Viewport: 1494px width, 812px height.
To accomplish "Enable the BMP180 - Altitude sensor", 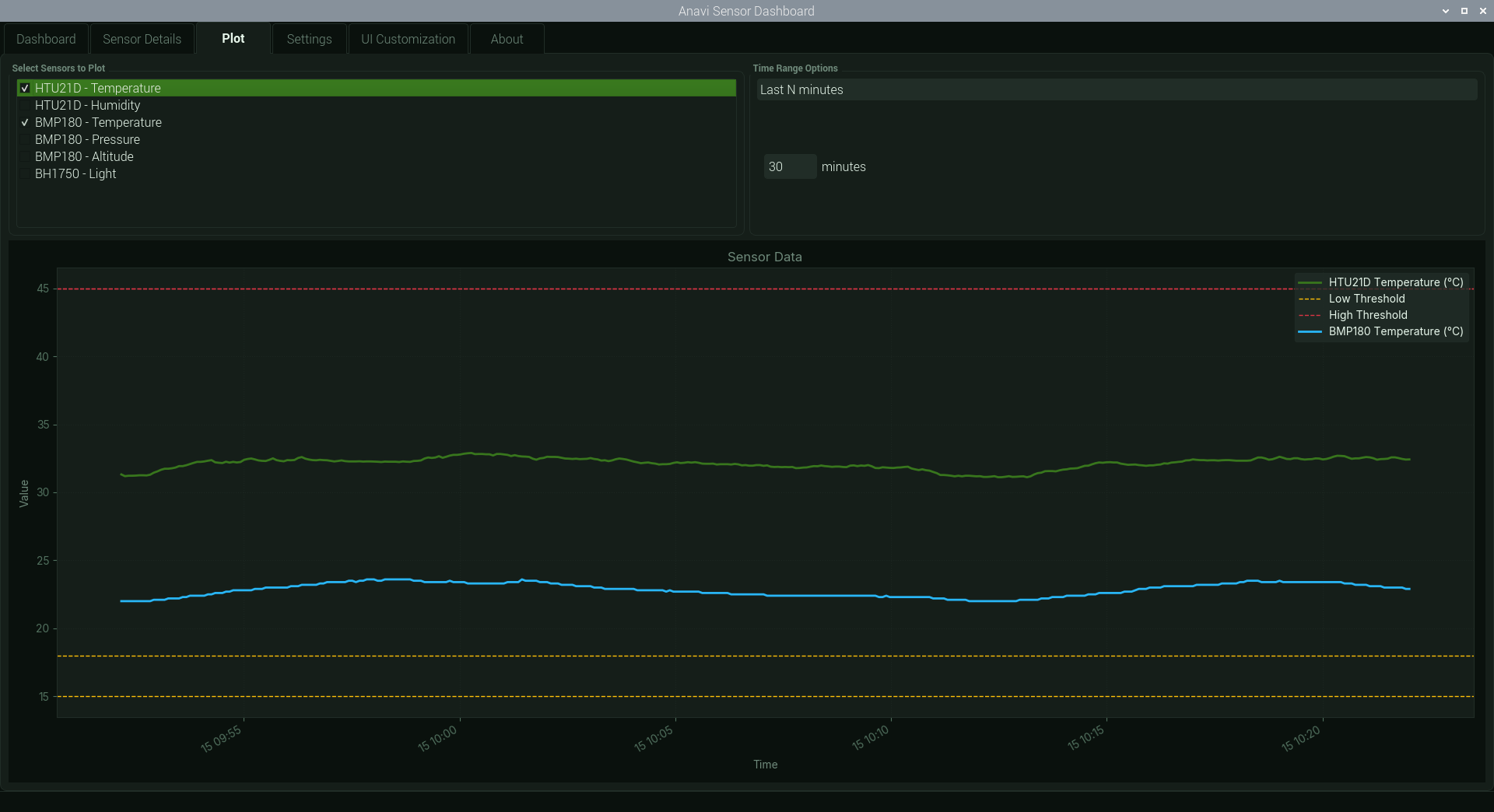I will (25, 157).
